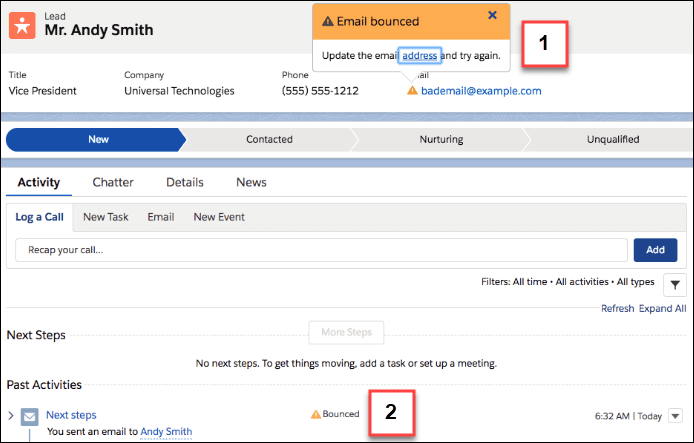
Task: Switch to the Chatter tab
Action: click(113, 182)
